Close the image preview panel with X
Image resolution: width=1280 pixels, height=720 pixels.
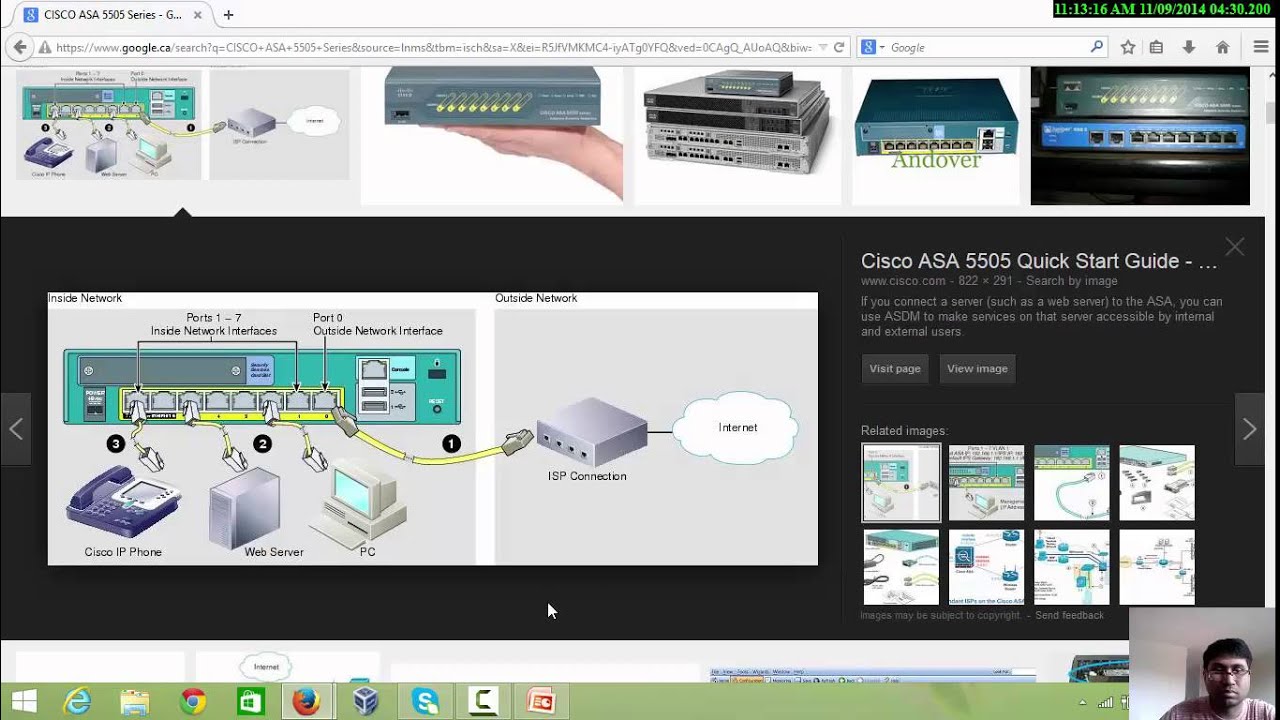[x=1235, y=247]
